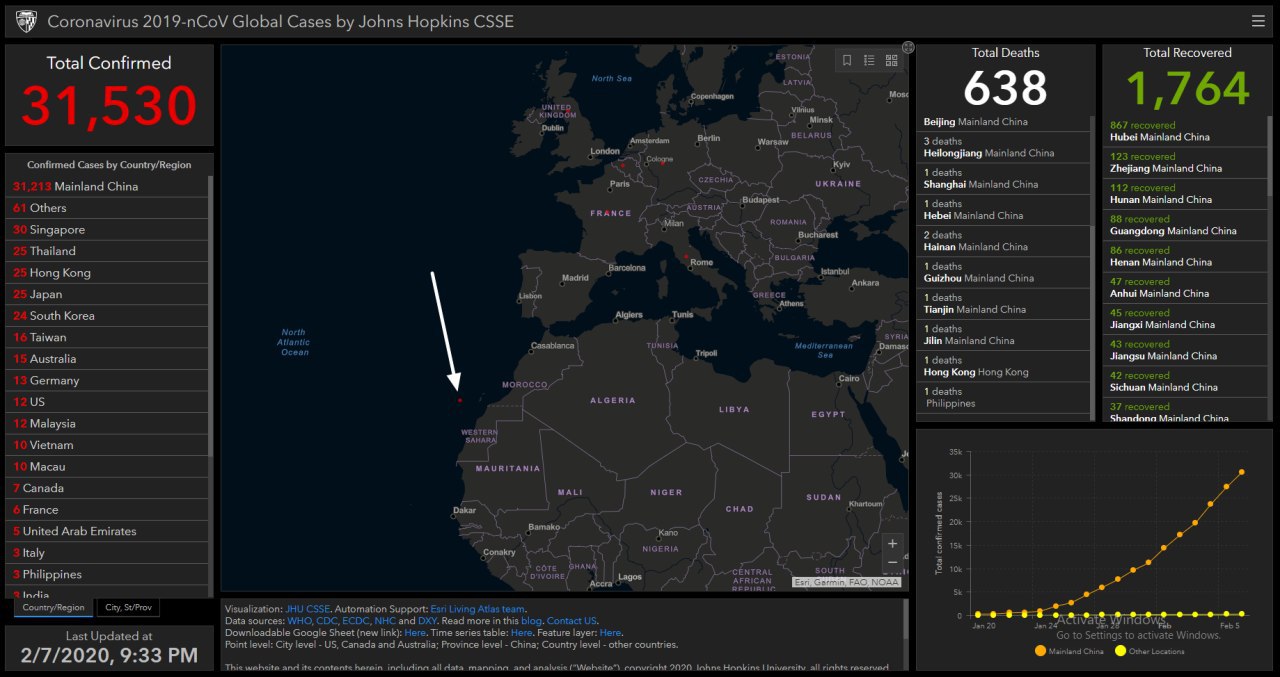Zoom out on the map
Screen dimensions: 1280x677
click(x=892, y=563)
